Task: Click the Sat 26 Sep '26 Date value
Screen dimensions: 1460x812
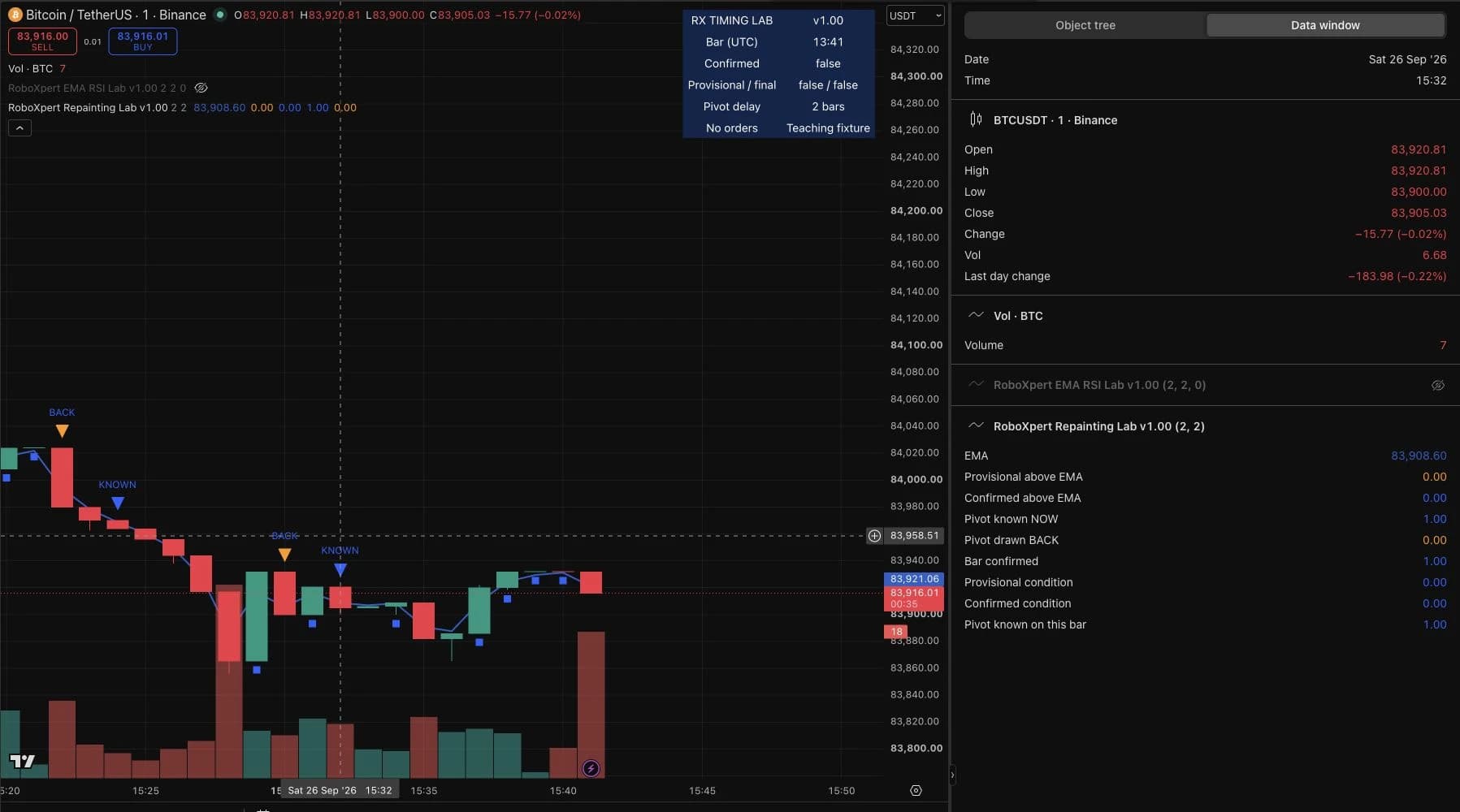Action: (x=1407, y=59)
